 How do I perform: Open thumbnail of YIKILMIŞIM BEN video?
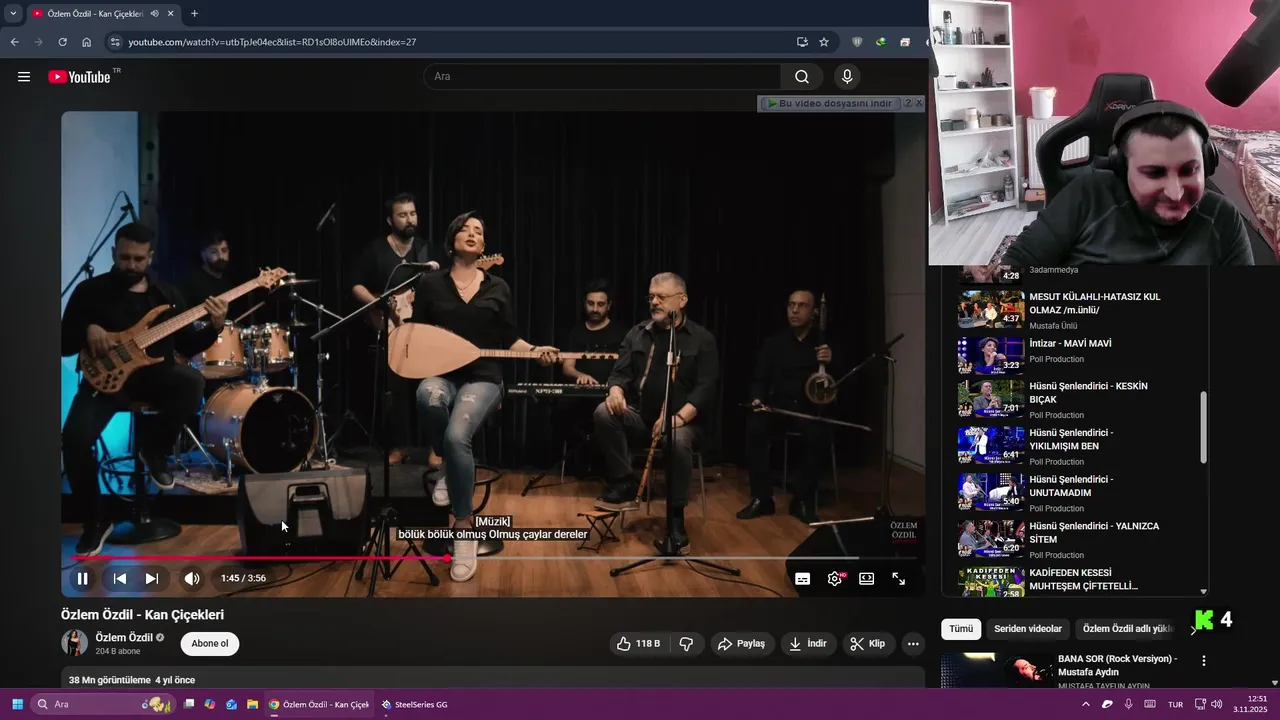[x=991, y=445]
